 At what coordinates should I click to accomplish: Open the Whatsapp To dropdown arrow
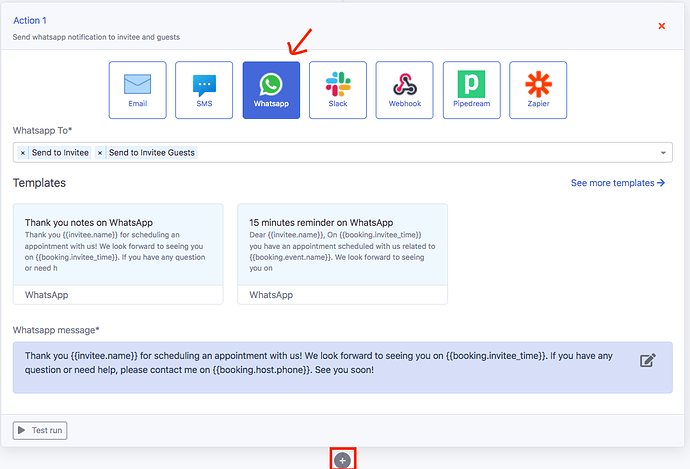[663, 153]
